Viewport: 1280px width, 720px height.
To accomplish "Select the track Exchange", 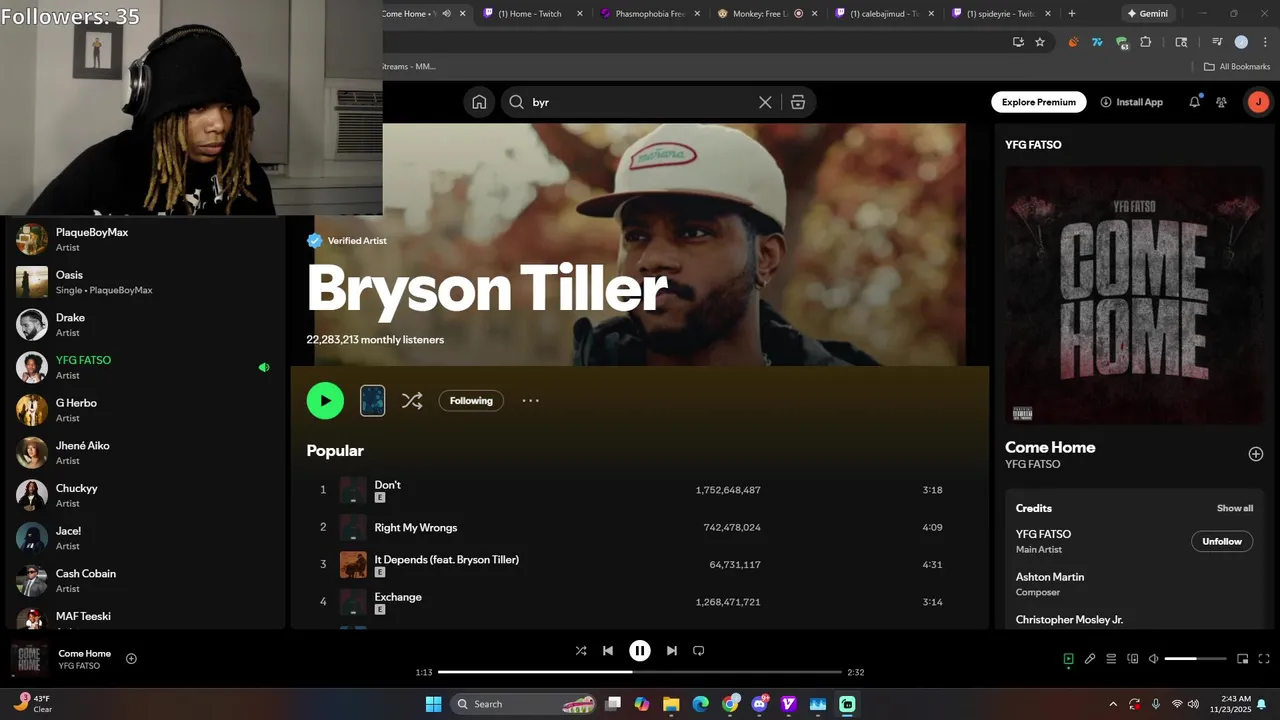I will pos(398,597).
